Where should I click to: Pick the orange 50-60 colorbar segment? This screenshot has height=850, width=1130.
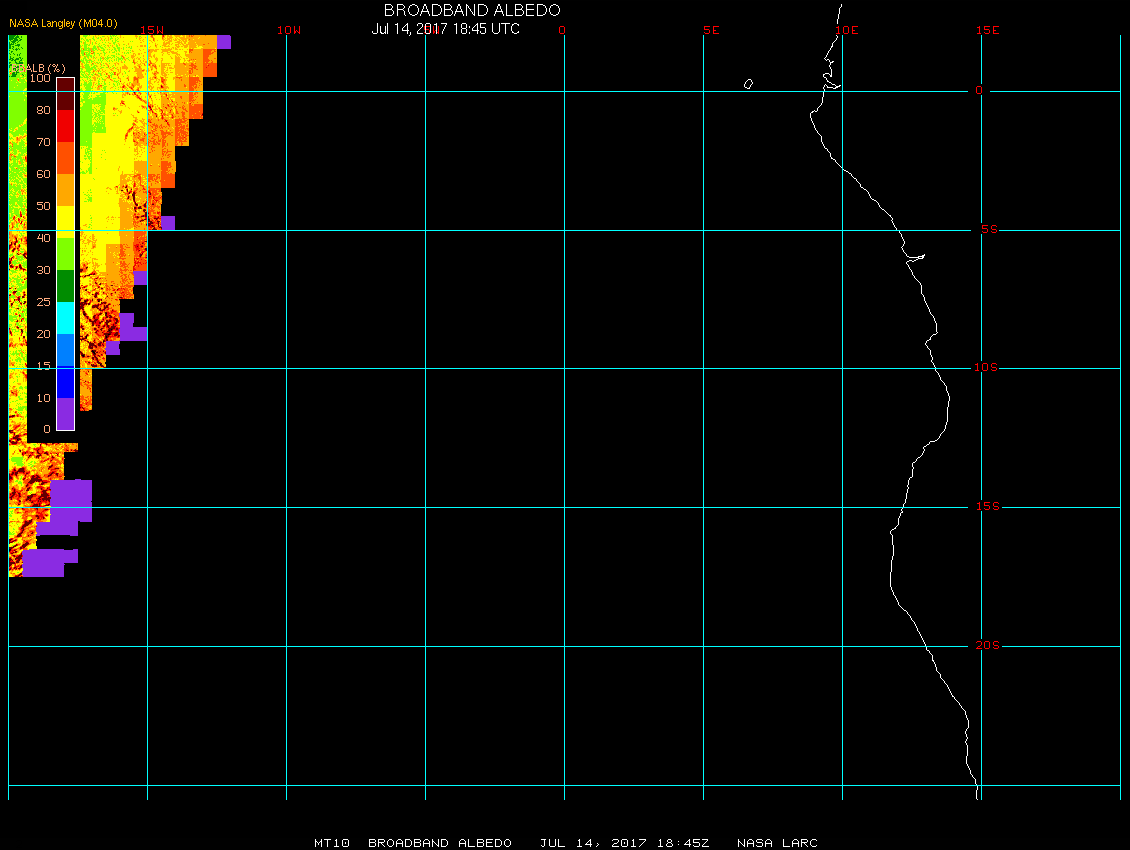tap(66, 190)
